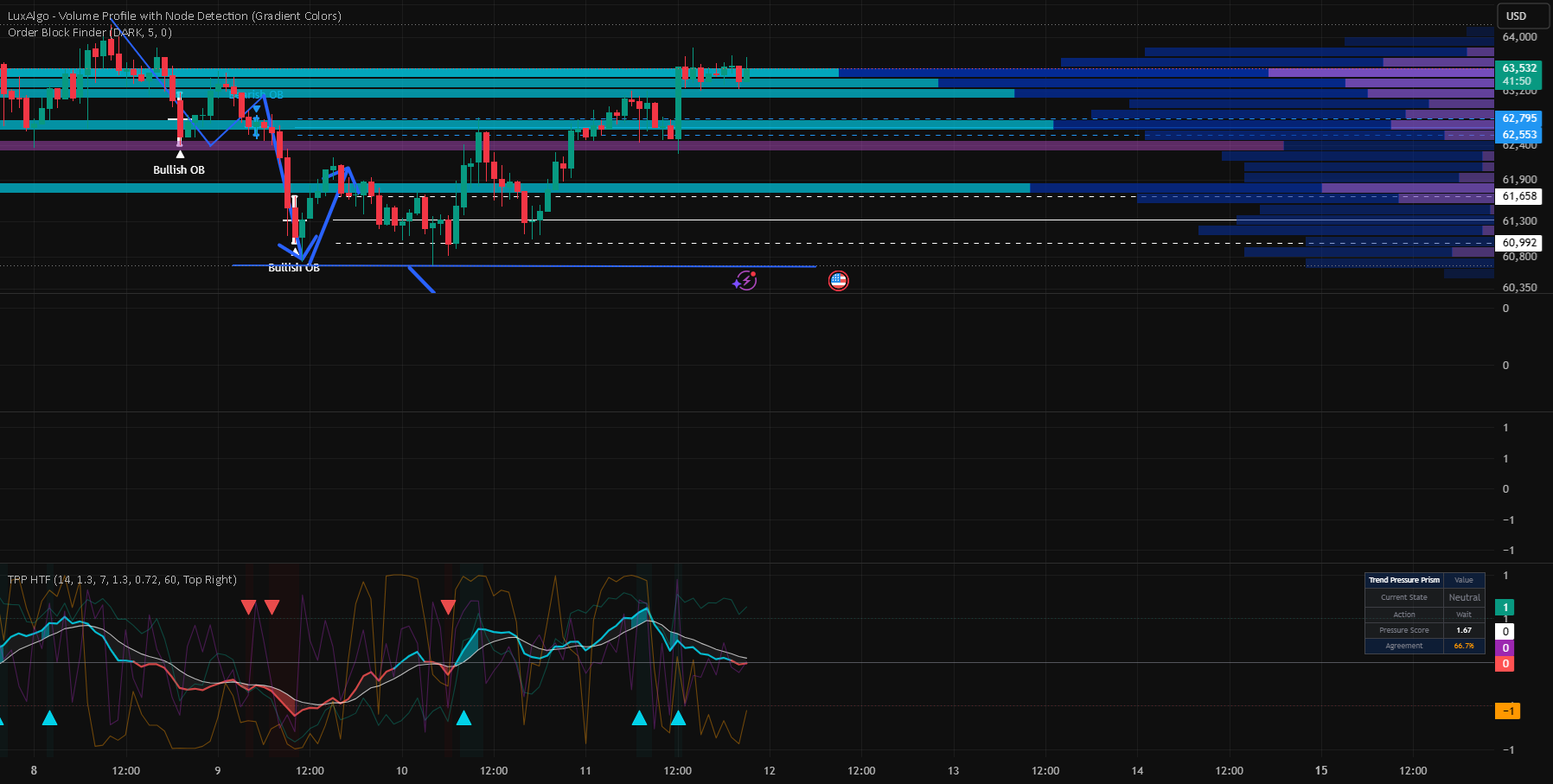This screenshot has width=1553, height=784.
Task: Click the leftmost red down-triangle signal near date 9
Action: [x=249, y=607]
